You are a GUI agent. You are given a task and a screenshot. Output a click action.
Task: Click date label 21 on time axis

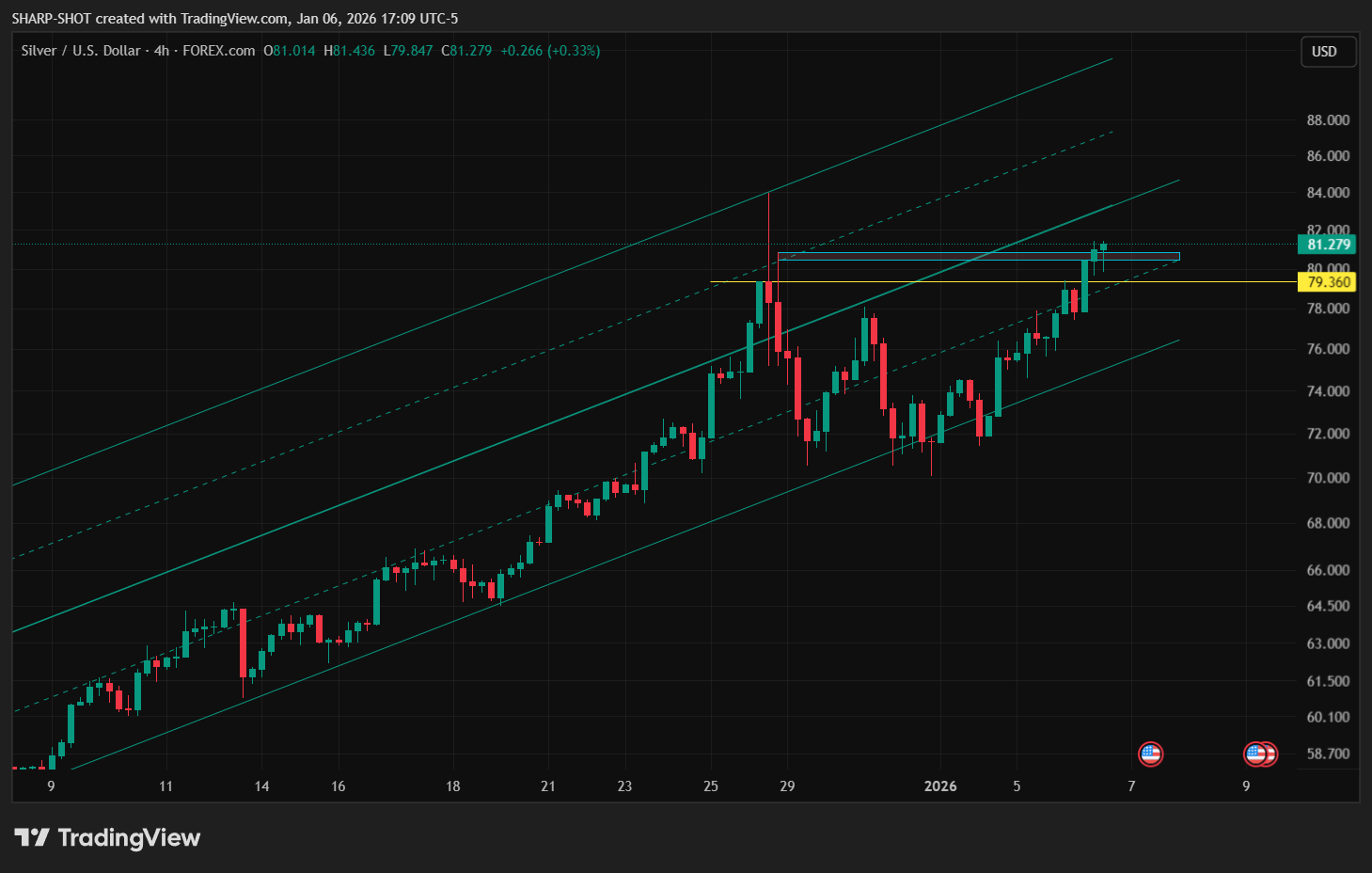tap(548, 786)
